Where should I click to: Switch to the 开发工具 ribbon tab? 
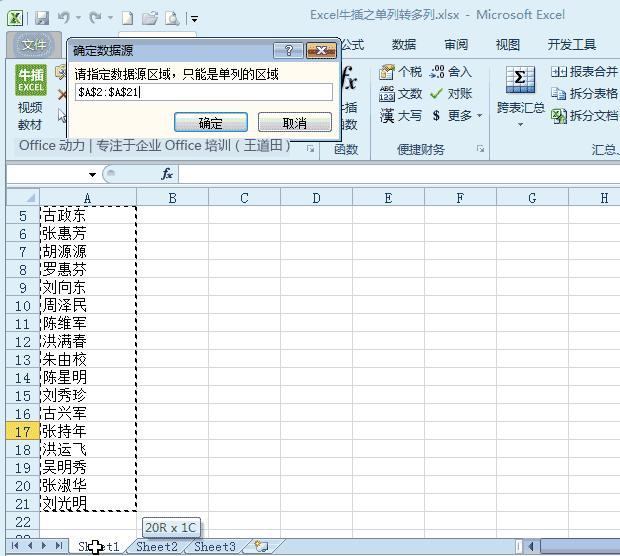pos(572,45)
